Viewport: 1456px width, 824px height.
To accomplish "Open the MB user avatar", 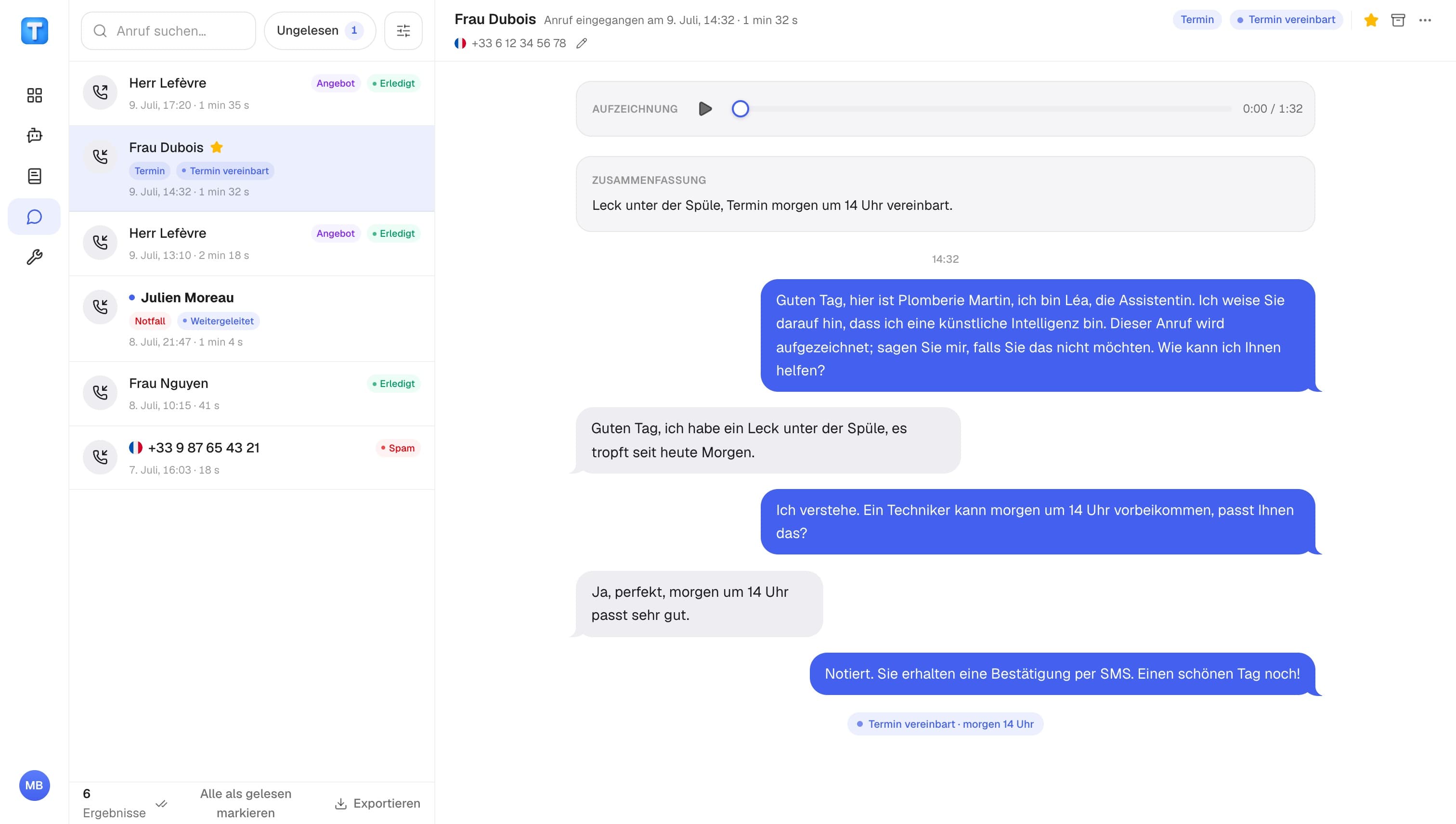I will [x=35, y=785].
